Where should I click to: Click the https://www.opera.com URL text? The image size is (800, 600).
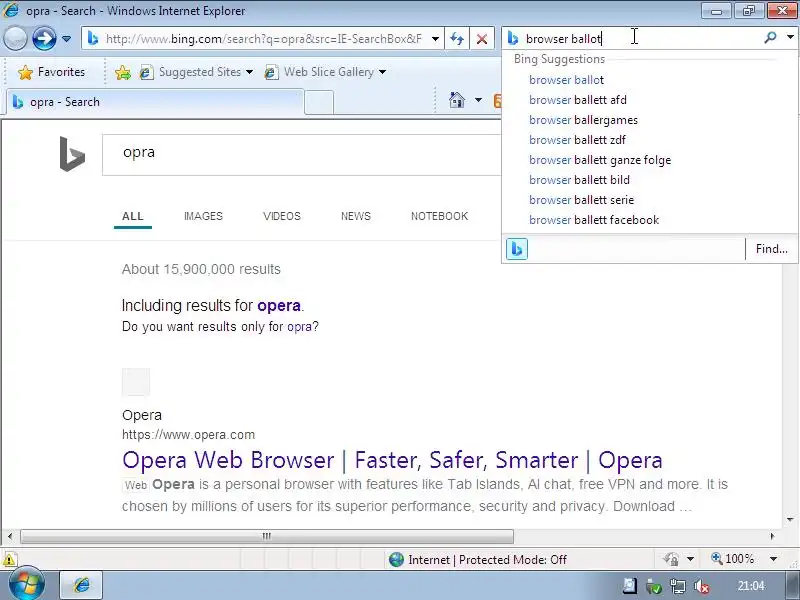tap(188, 435)
